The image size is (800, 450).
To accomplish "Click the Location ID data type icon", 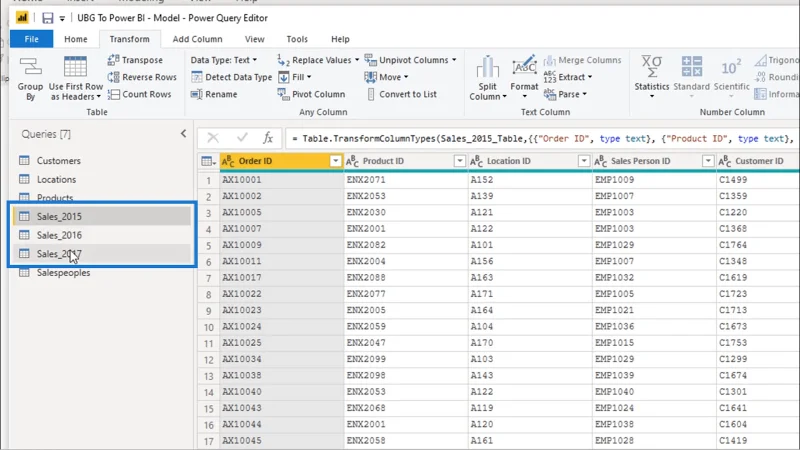I will 476,161.
